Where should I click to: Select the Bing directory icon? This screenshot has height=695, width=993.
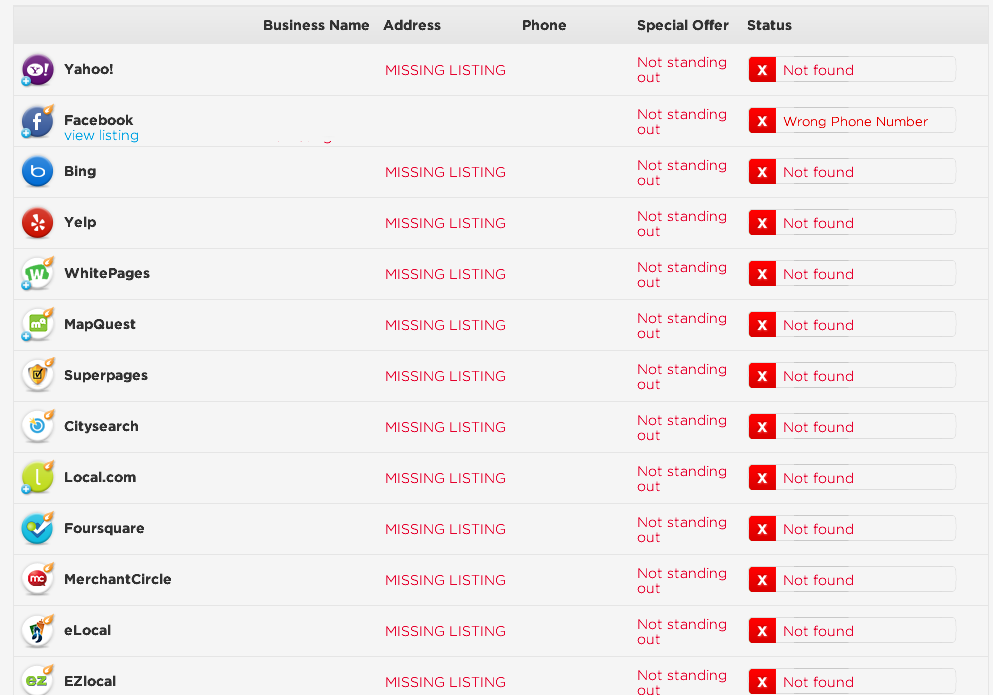click(37, 172)
